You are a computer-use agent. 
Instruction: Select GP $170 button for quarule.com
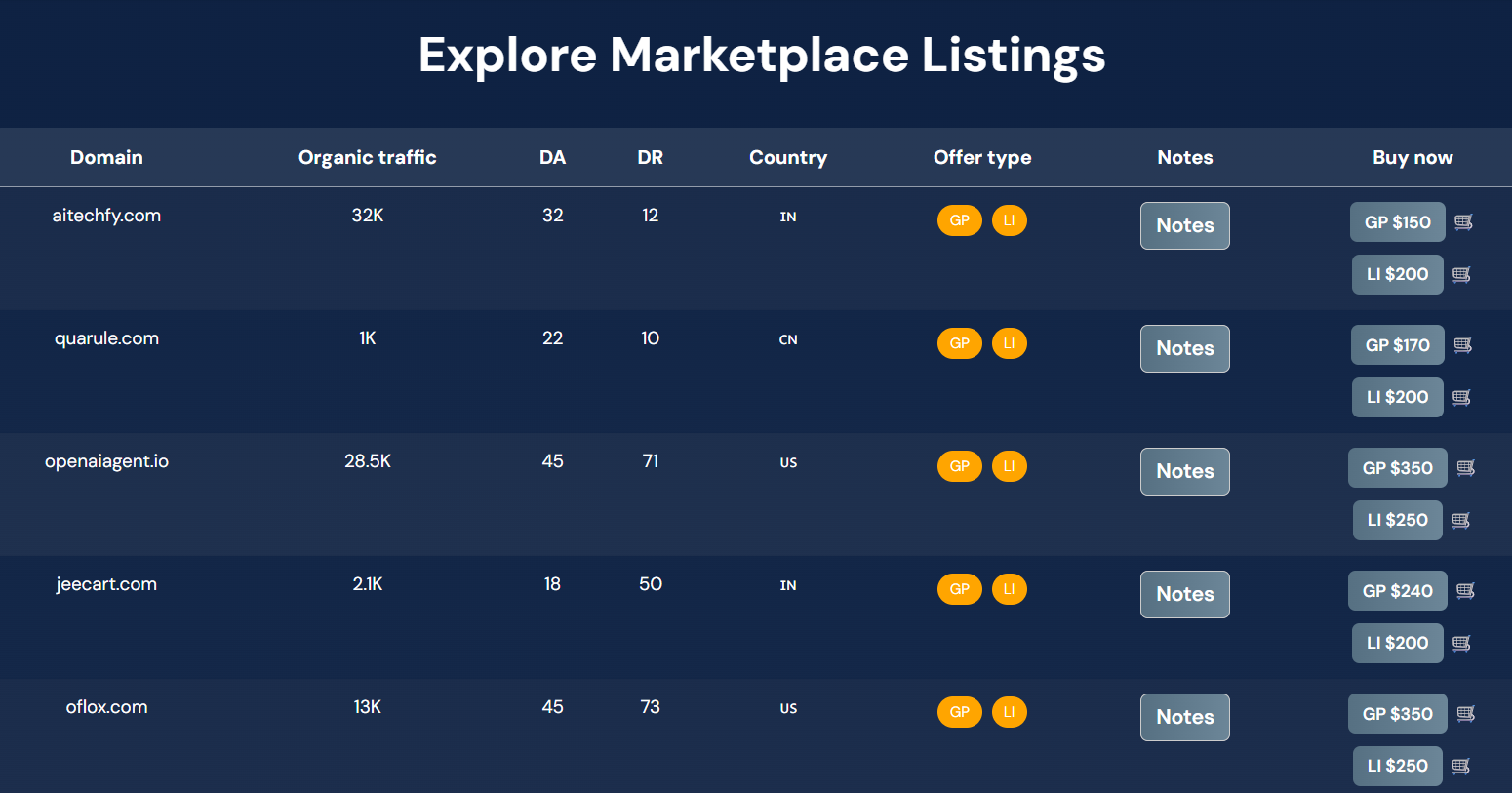[x=1398, y=345]
